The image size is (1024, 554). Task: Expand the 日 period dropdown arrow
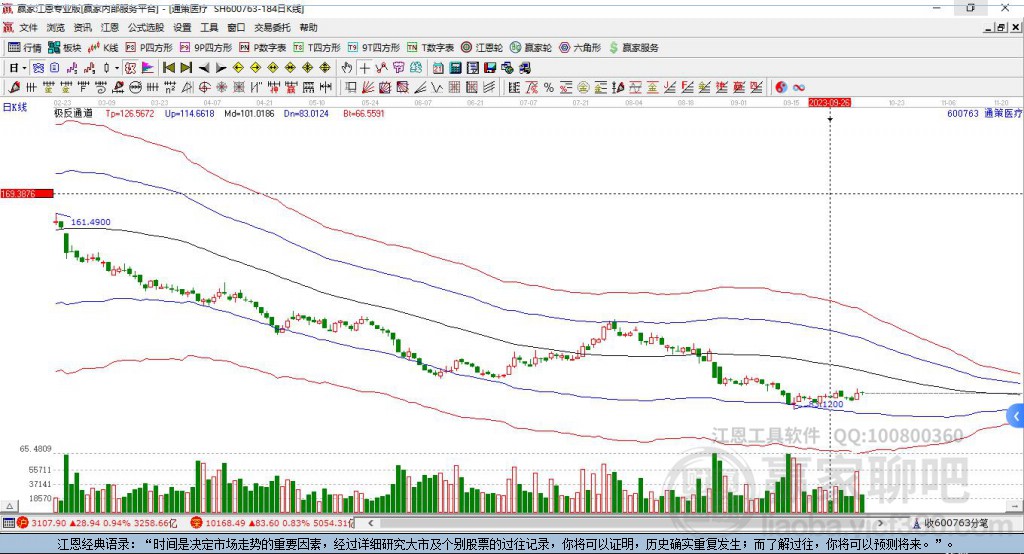coord(24,68)
